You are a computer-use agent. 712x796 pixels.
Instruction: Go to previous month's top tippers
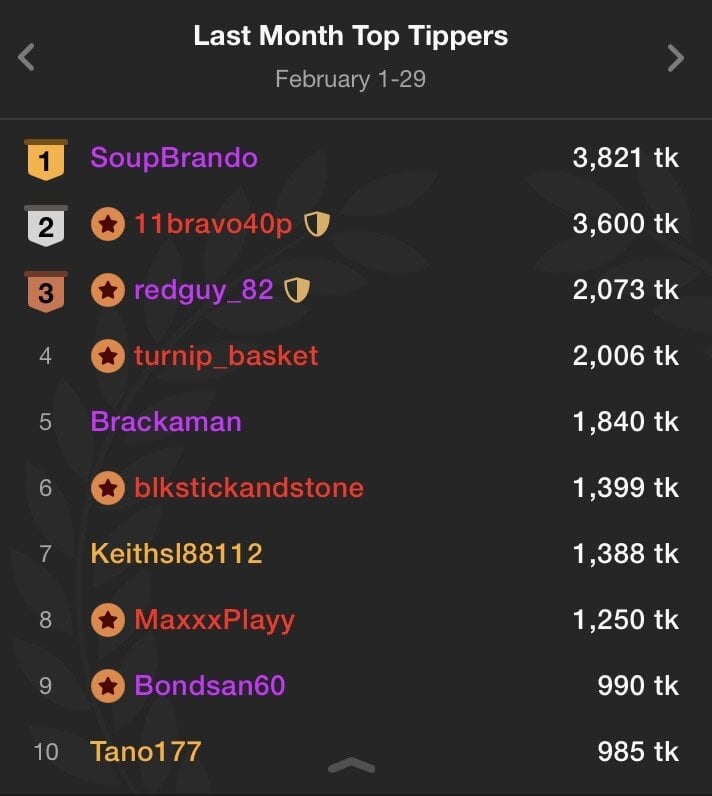pos(27,58)
